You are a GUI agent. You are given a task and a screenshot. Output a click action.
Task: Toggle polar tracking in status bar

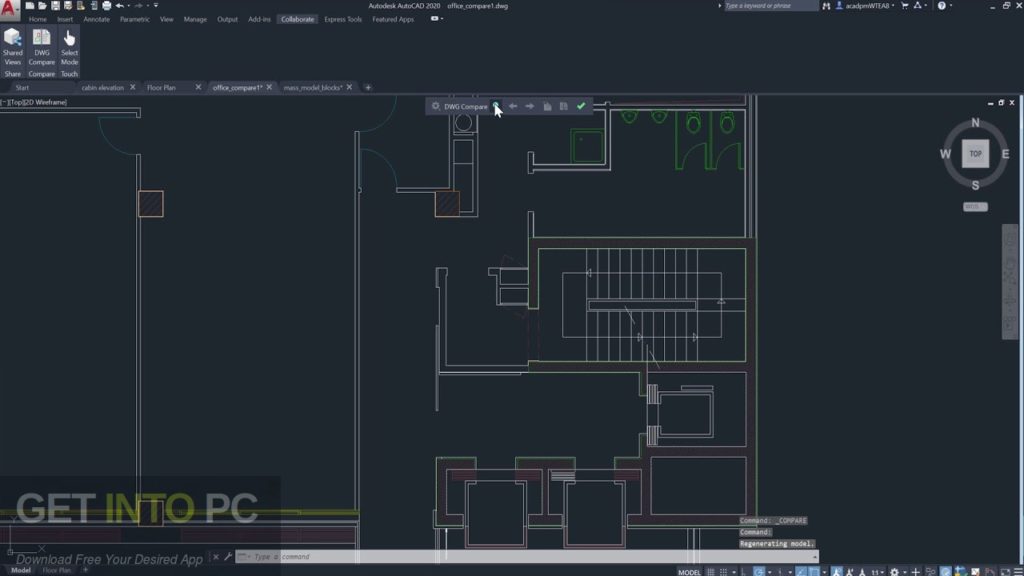[x=758, y=572]
